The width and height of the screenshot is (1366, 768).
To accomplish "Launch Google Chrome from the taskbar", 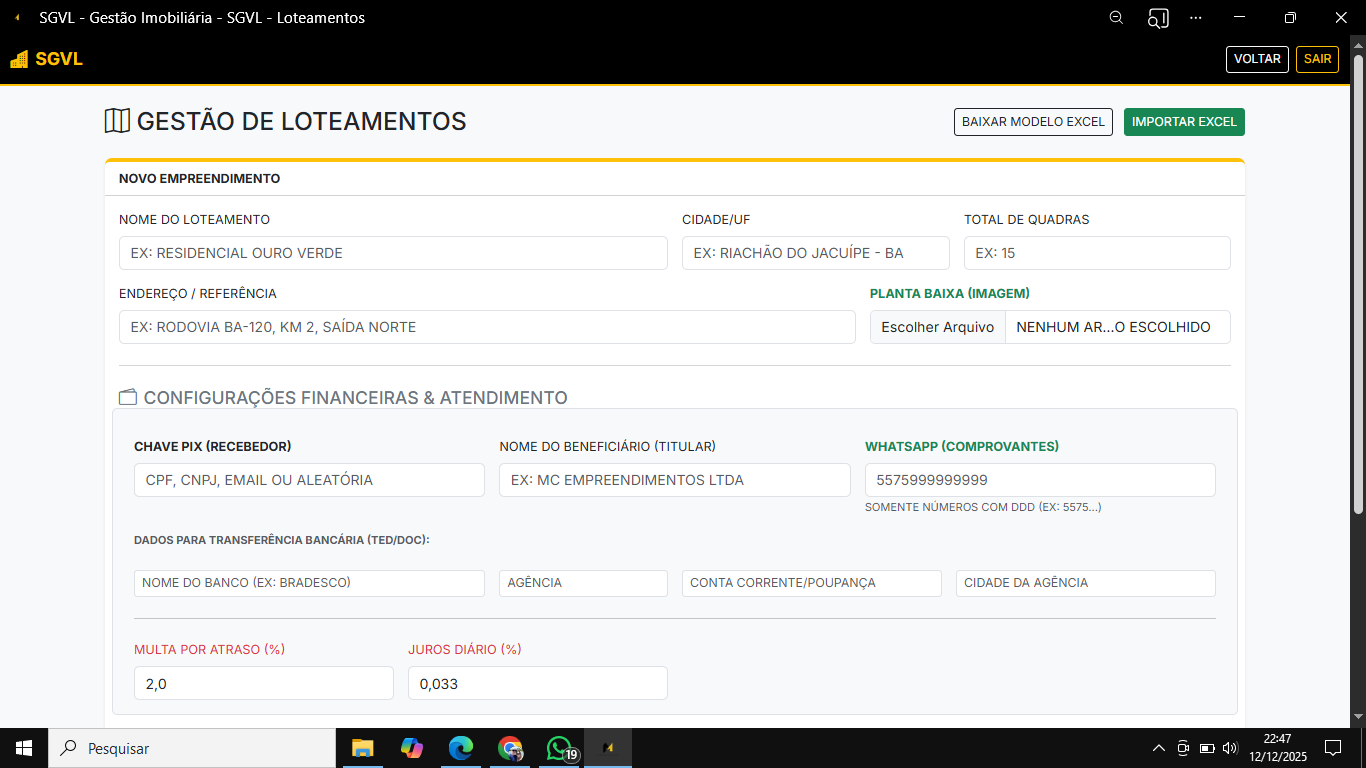I will pos(510,748).
